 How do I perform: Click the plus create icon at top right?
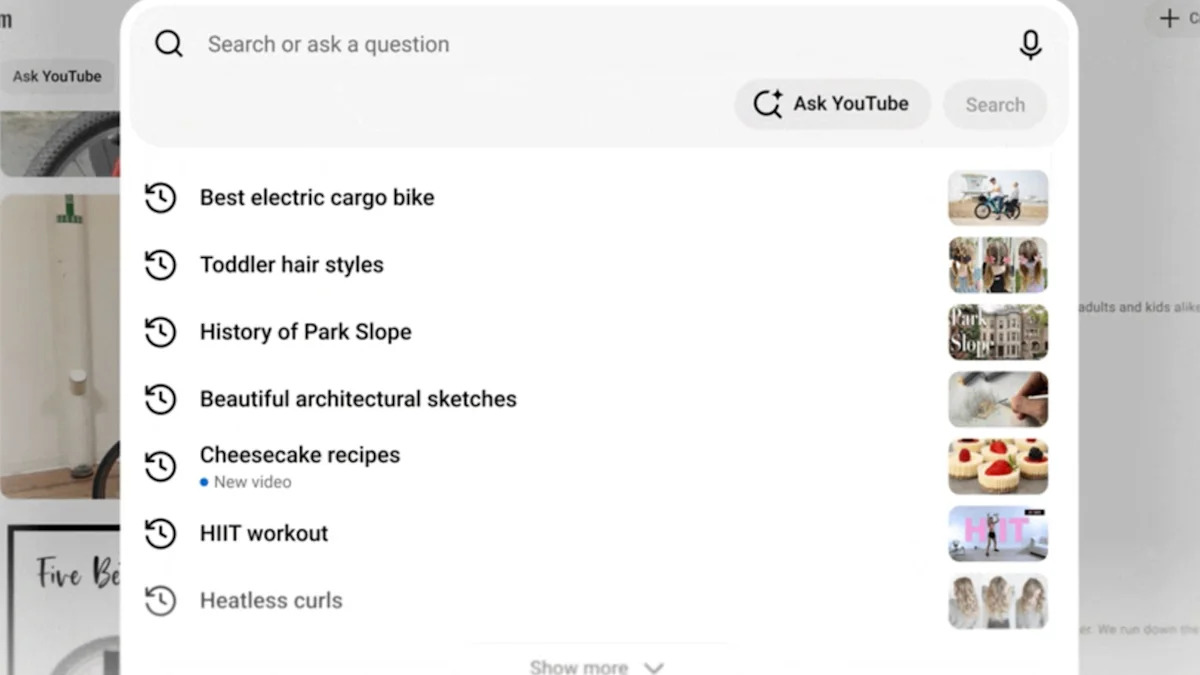(x=1169, y=18)
